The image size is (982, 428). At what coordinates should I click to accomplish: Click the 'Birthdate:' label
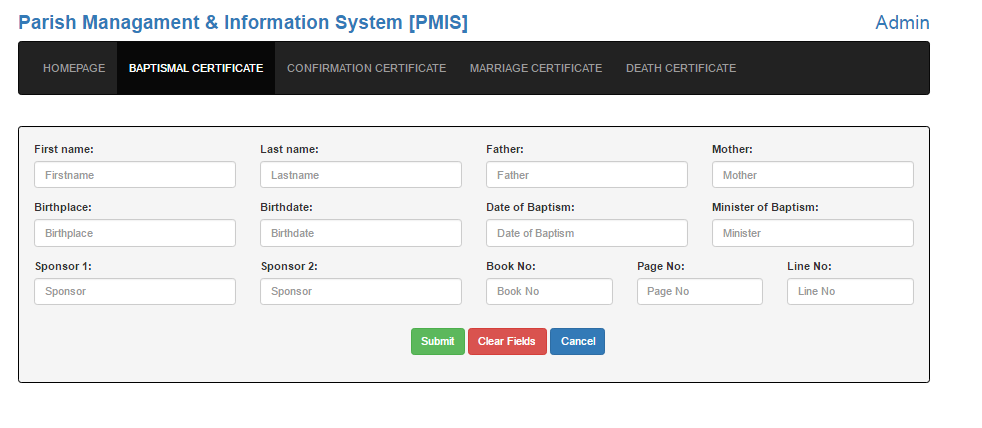tap(286, 207)
